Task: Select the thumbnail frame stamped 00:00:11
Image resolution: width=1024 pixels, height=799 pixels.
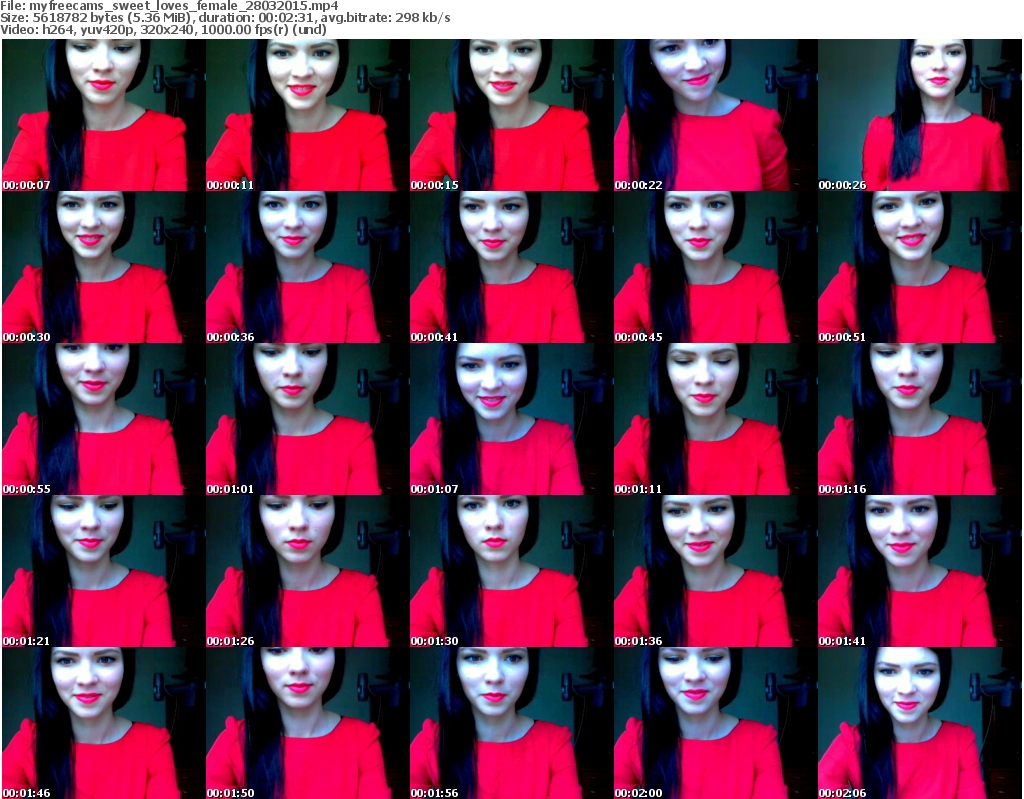Action: coord(308,115)
